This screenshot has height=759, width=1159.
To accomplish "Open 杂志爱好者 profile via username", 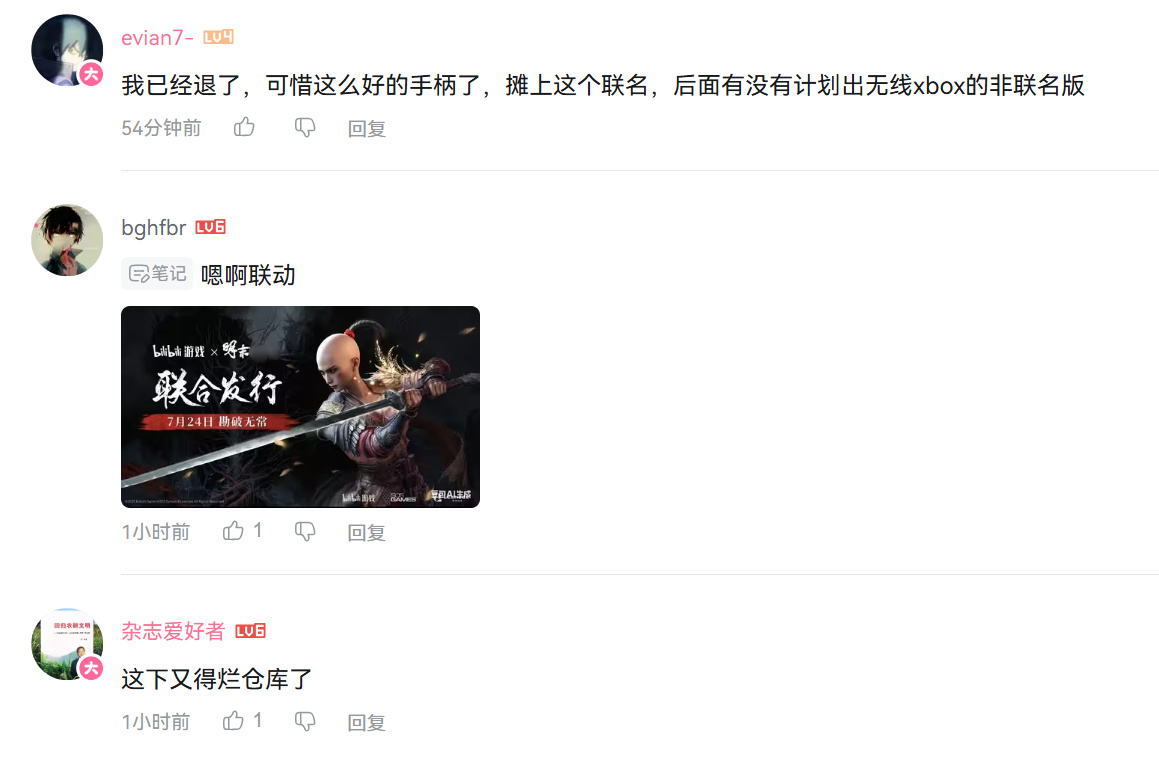I will [173, 631].
